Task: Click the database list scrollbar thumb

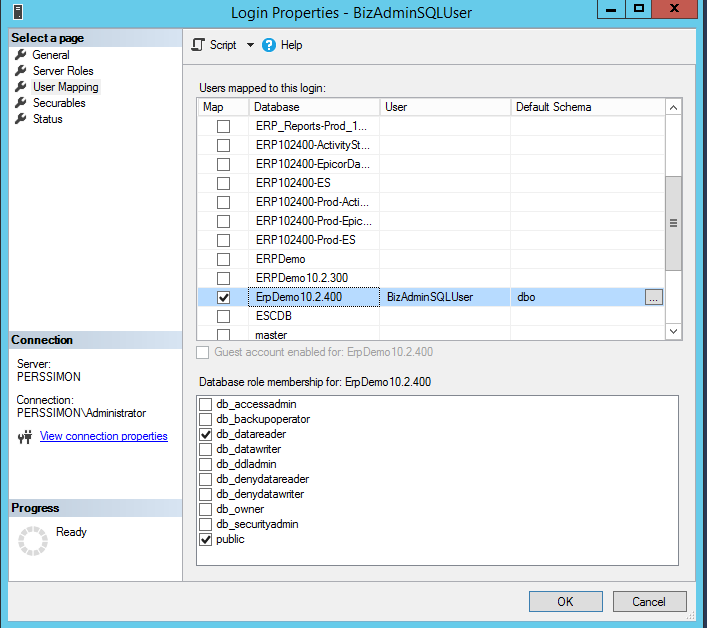Action: pyautogui.click(x=673, y=223)
